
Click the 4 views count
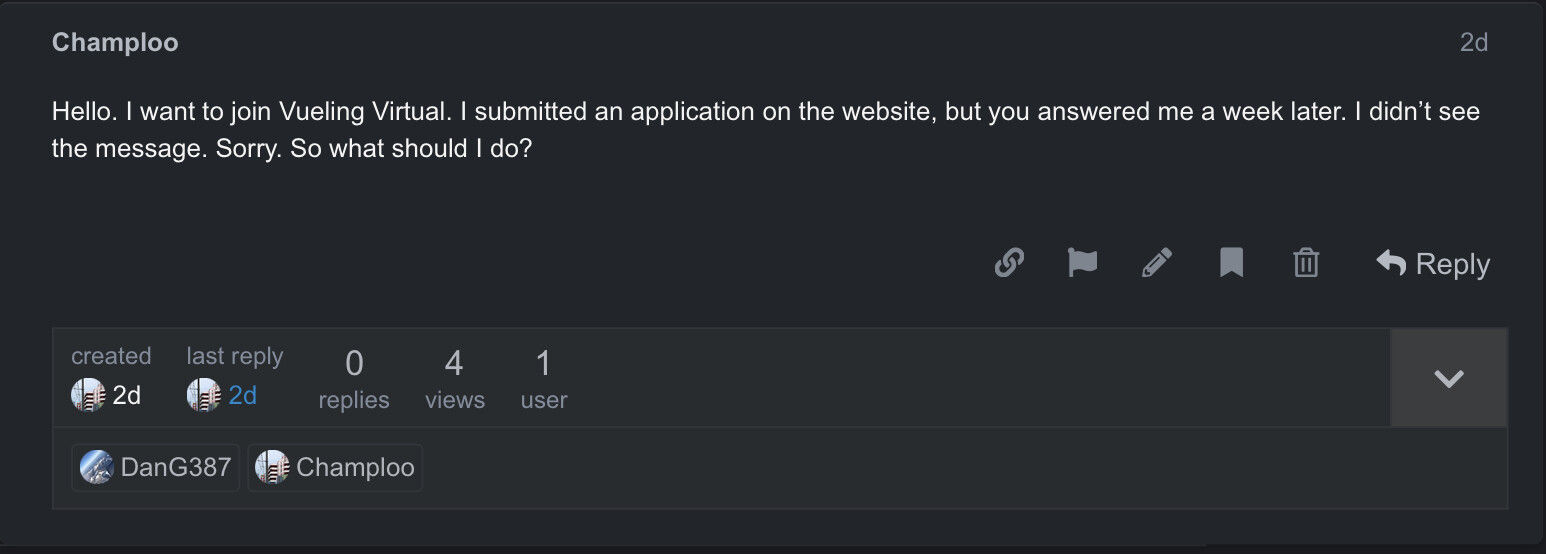(454, 378)
